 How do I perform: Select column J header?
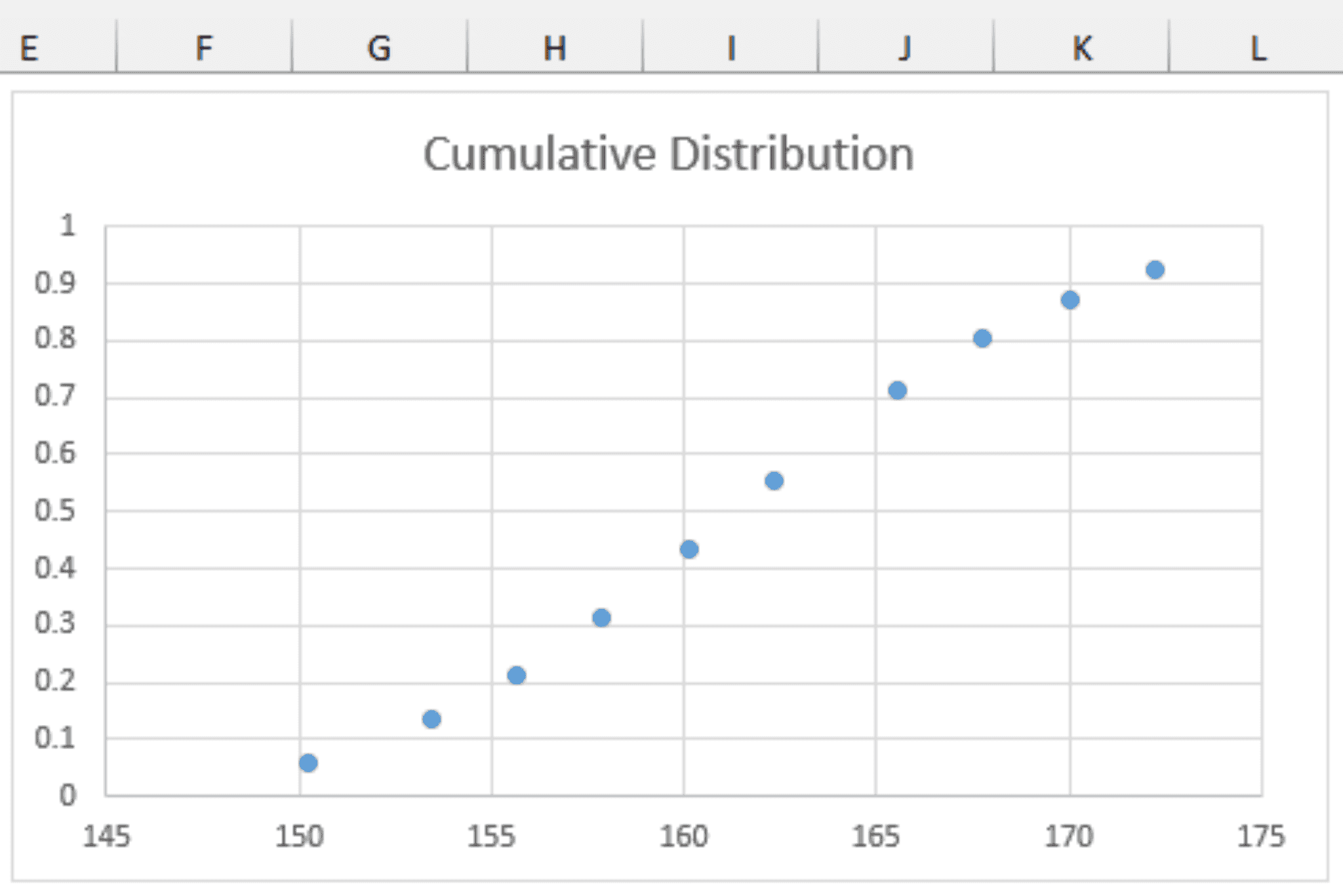tap(906, 48)
